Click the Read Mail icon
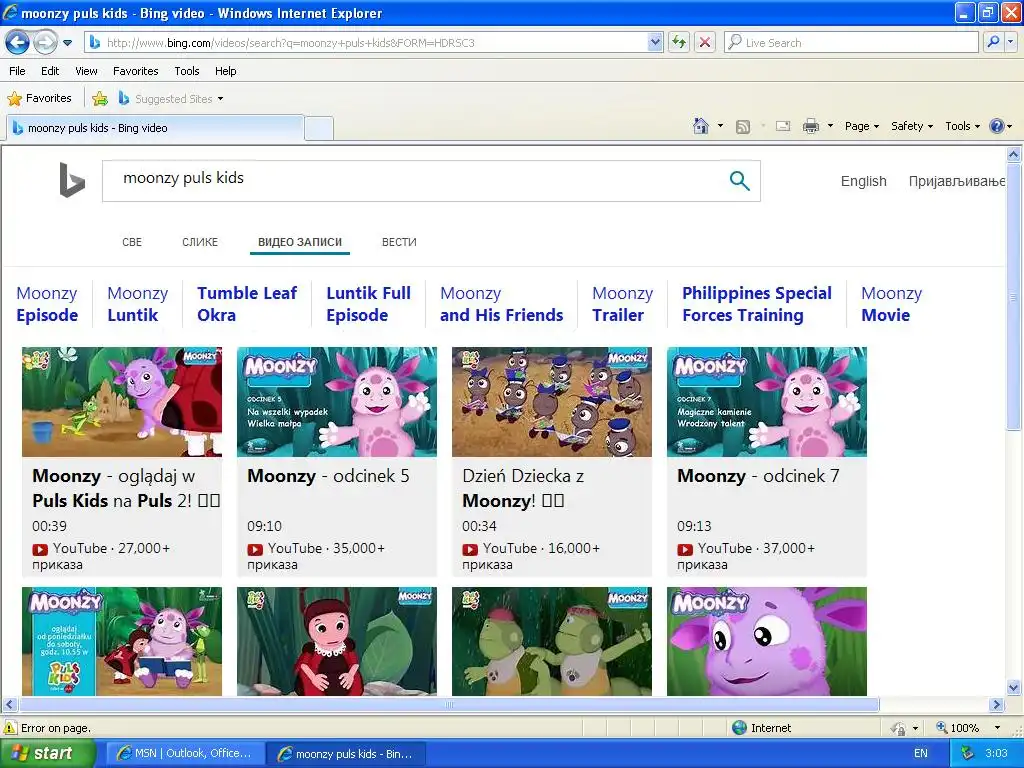Screen dimensions: 1024x768 [x=783, y=126]
